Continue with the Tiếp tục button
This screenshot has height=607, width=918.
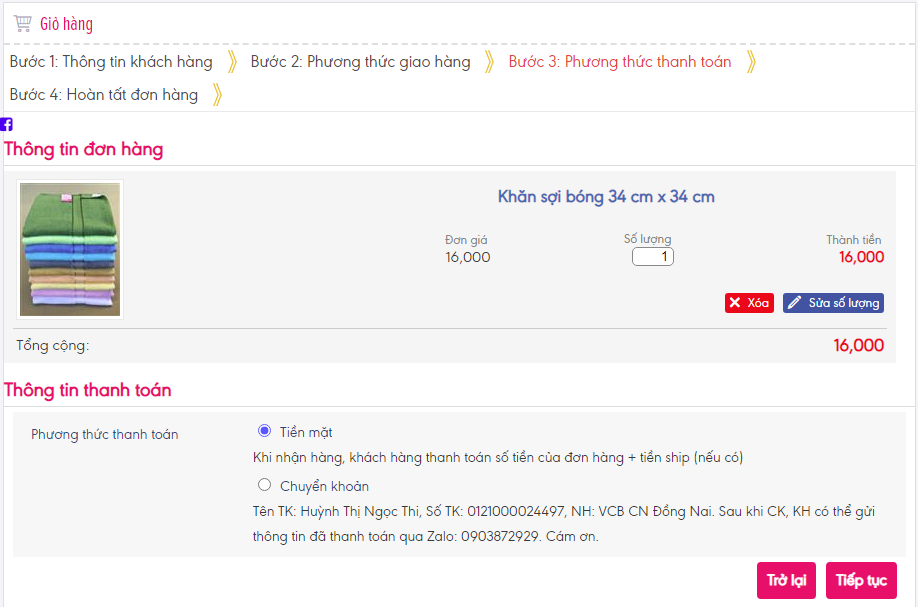pos(861,581)
